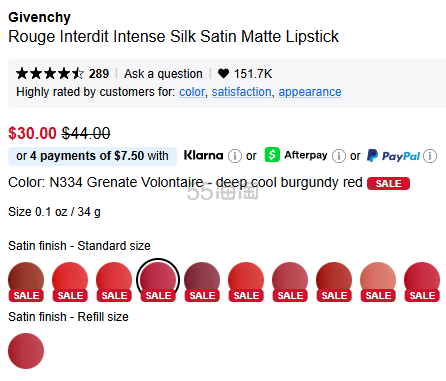
Task: Select the first brown satin swatch
Action: click(x=26, y=282)
